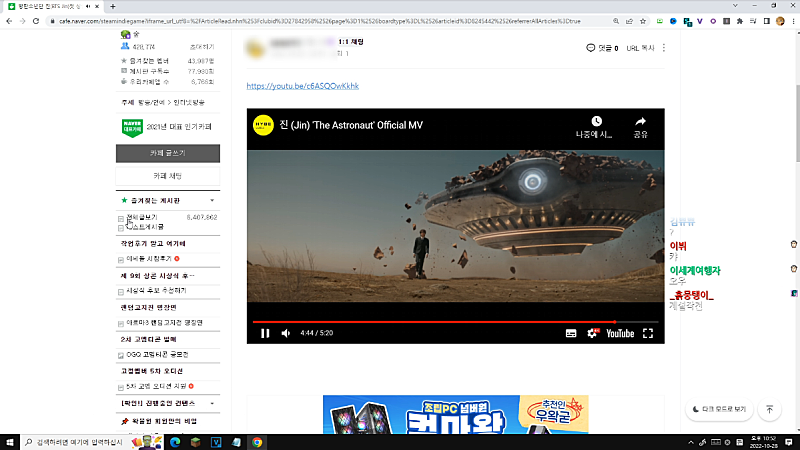Toggle video subtitles icon
The image size is (800, 450).
point(571,333)
